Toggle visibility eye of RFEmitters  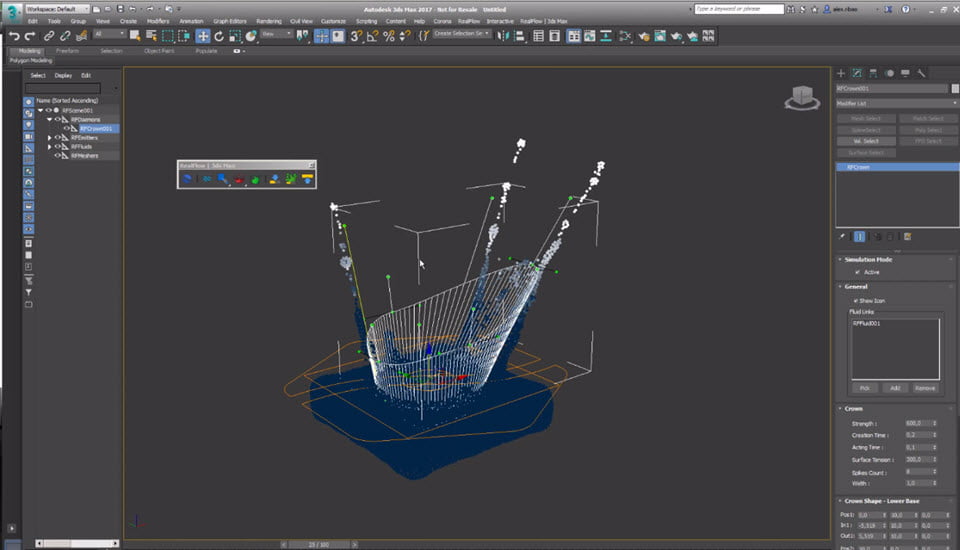58,138
